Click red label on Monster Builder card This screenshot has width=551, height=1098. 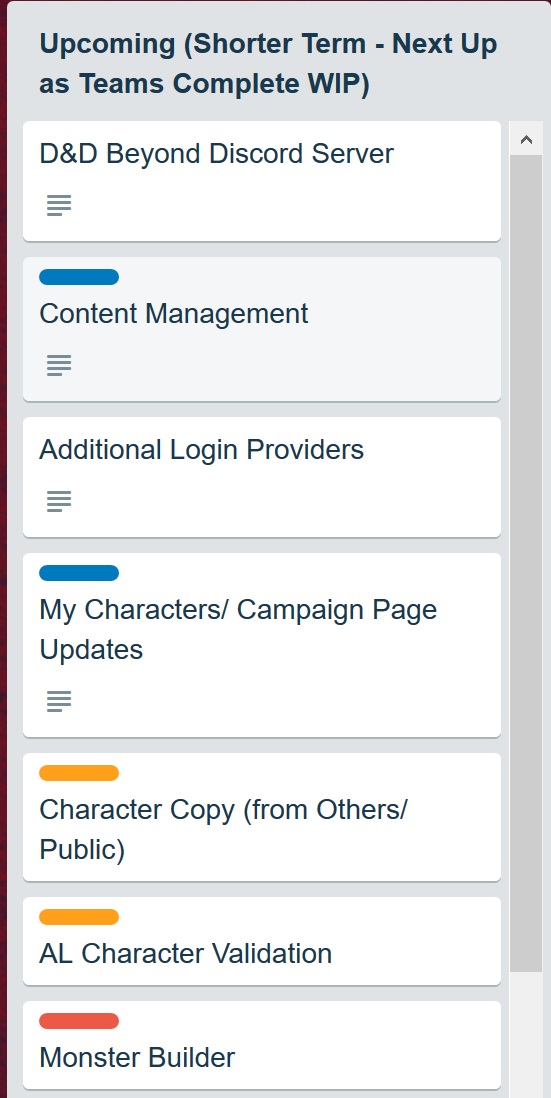coord(79,1021)
